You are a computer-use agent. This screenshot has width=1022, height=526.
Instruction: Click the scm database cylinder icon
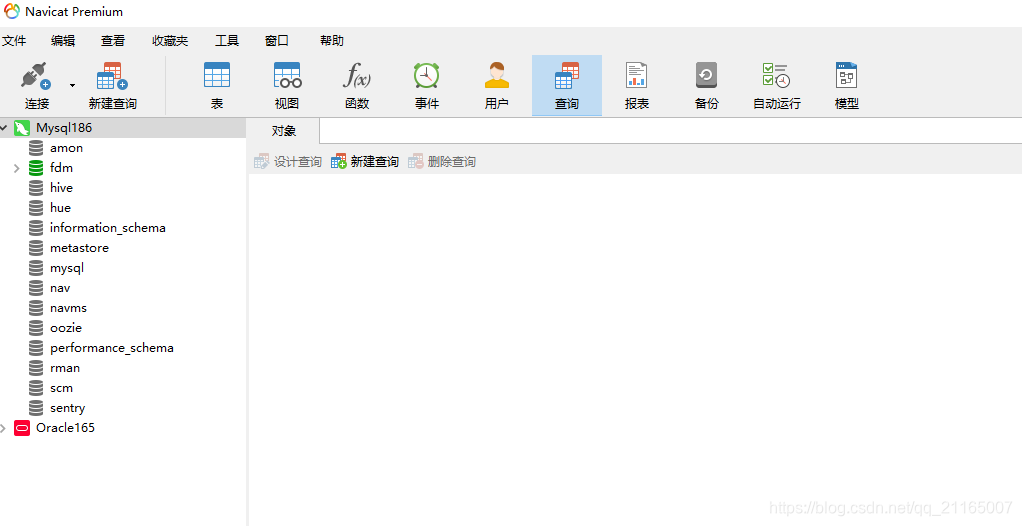tap(36, 388)
